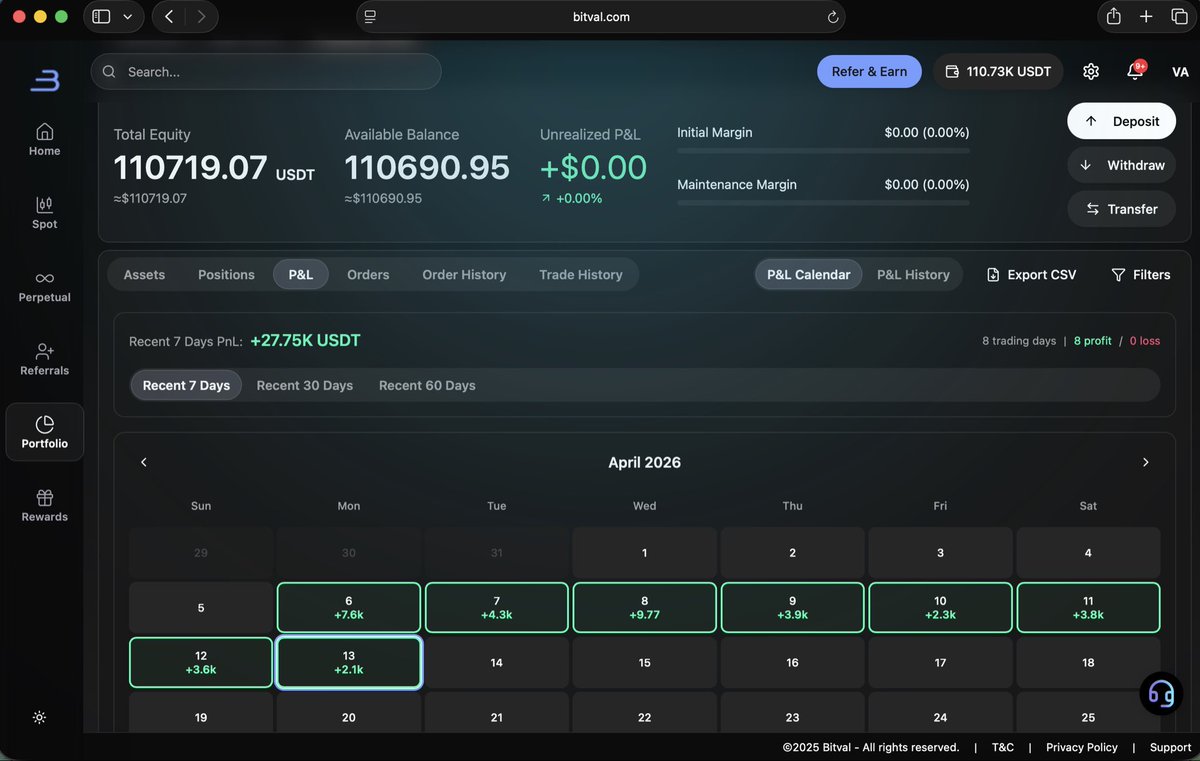Select Recent 30 Days range

click(305, 385)
